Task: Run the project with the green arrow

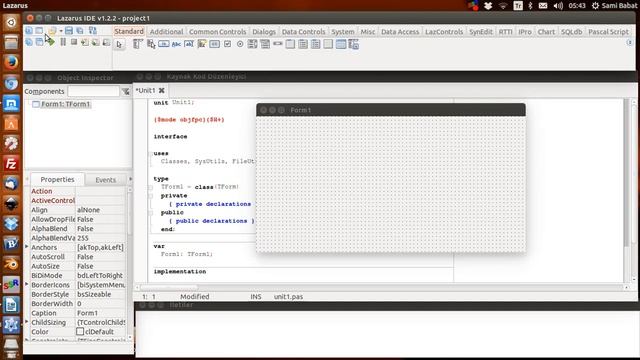Action: (x=50, y=42)
